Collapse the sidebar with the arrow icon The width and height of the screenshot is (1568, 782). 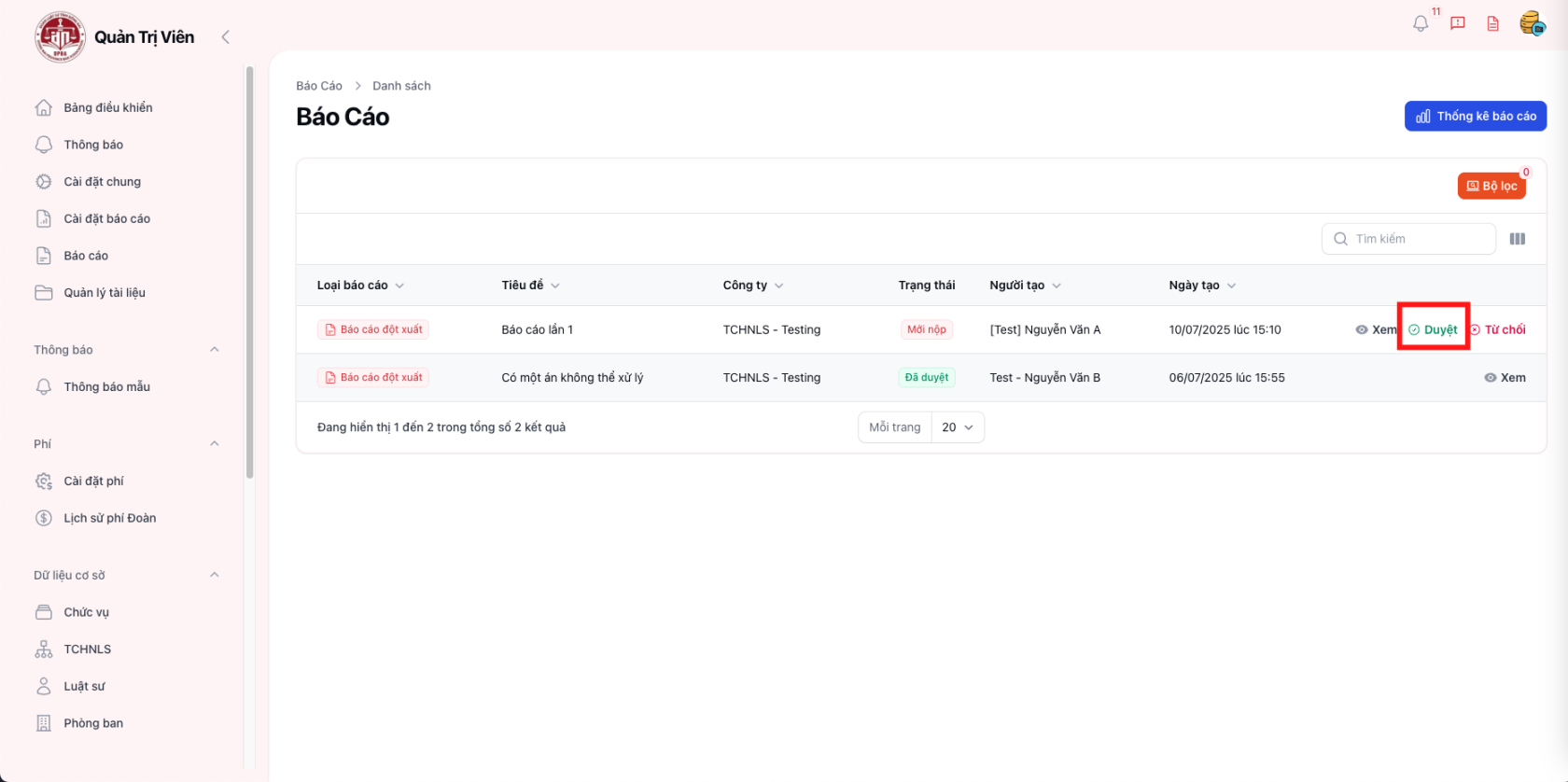pos(225,37)
